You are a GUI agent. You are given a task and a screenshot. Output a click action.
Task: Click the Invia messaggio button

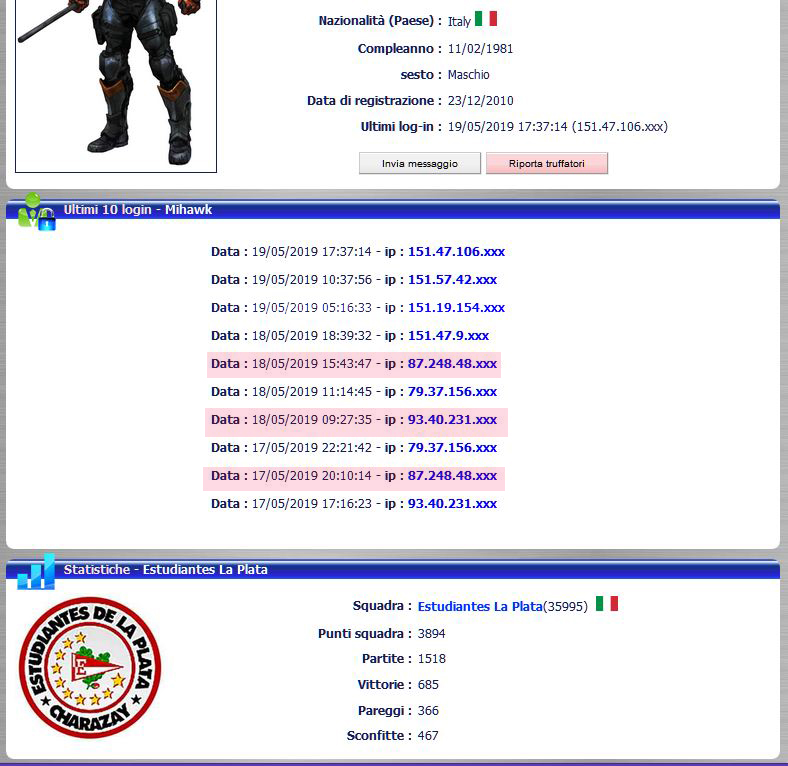[420, 163]
